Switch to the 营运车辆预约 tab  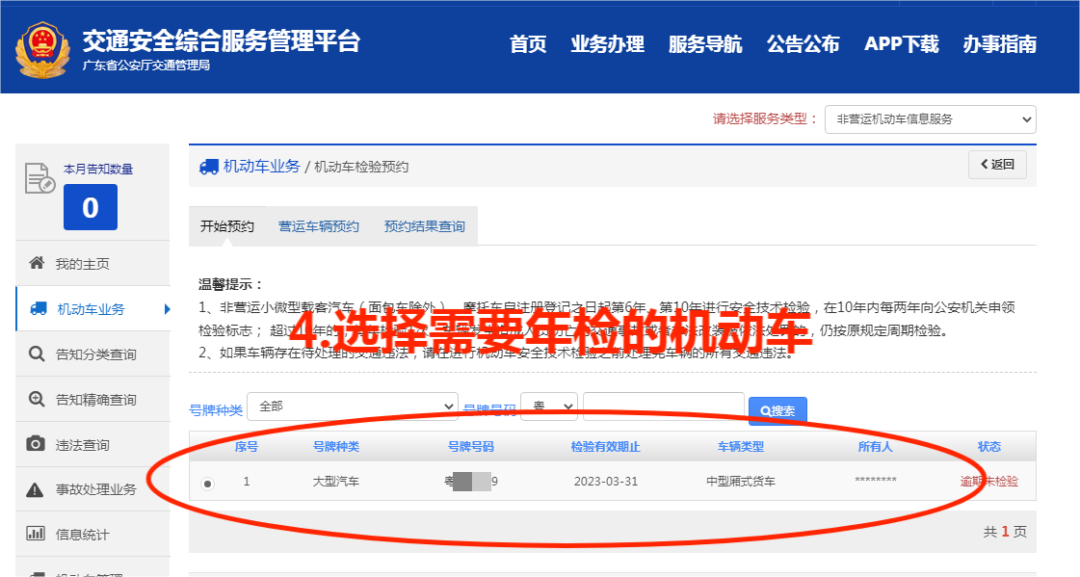tap(319, 226)
